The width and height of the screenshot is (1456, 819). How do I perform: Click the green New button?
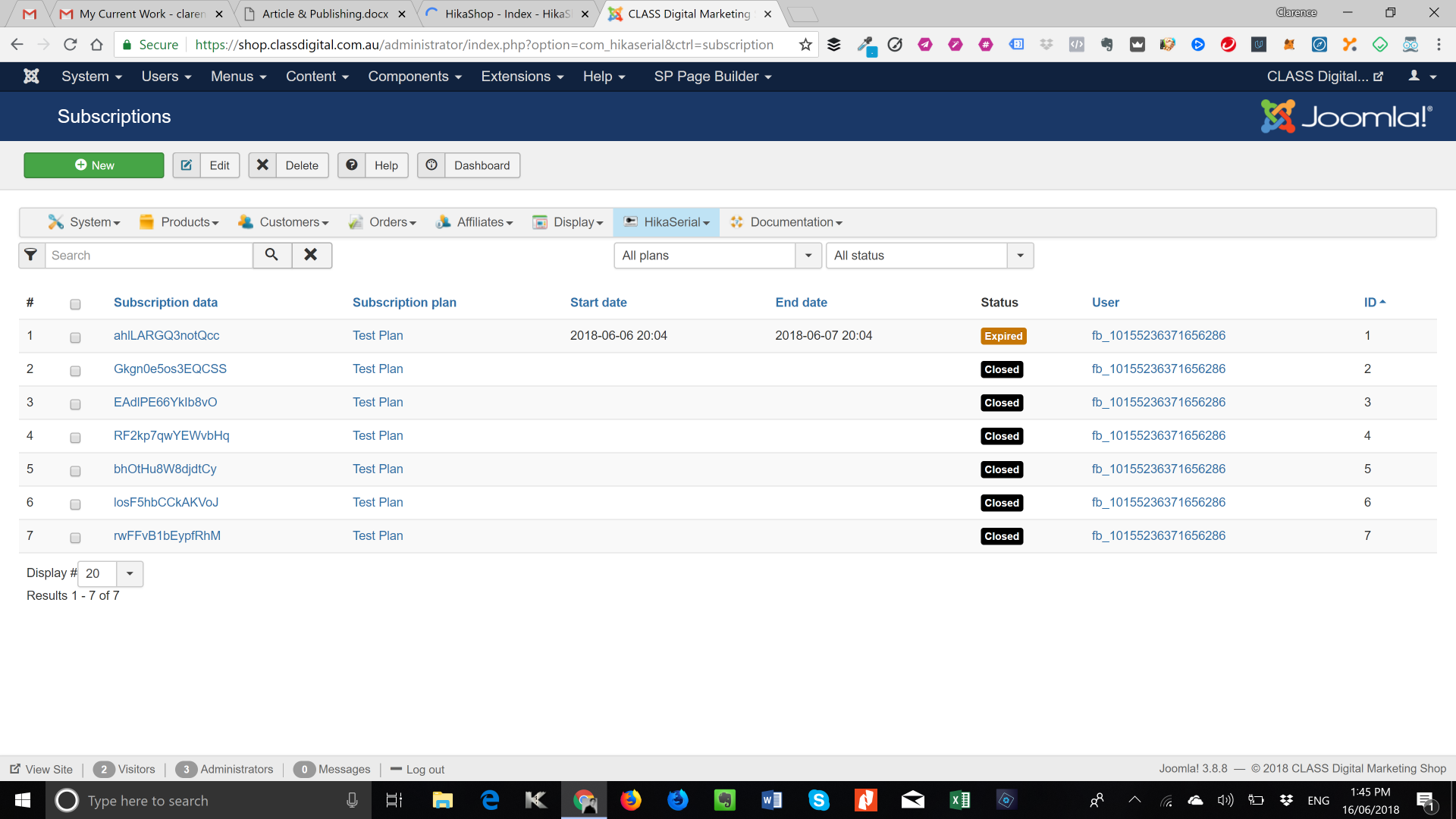point(94,165)
